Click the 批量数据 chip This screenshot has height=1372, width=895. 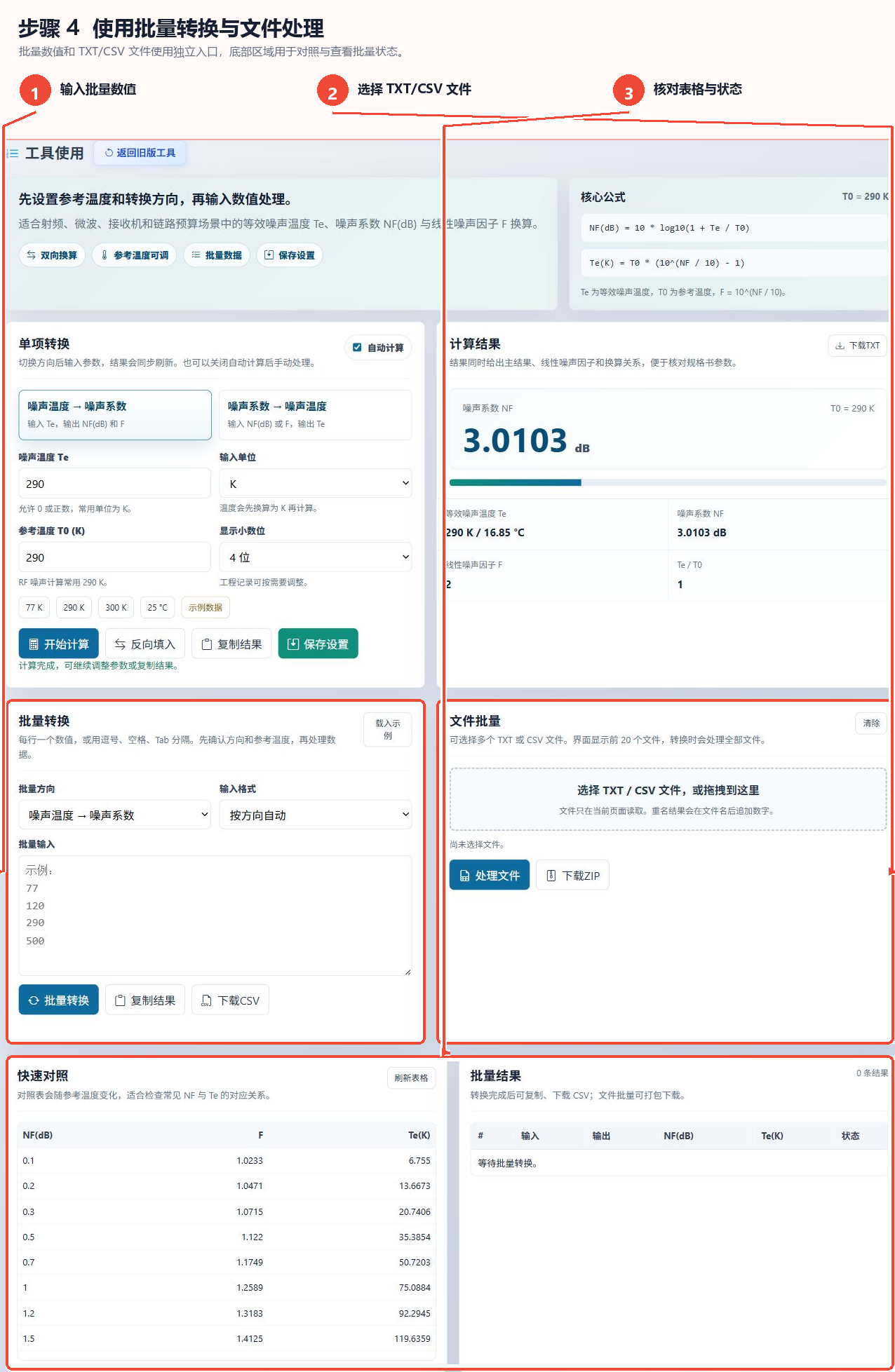point(217,255)
